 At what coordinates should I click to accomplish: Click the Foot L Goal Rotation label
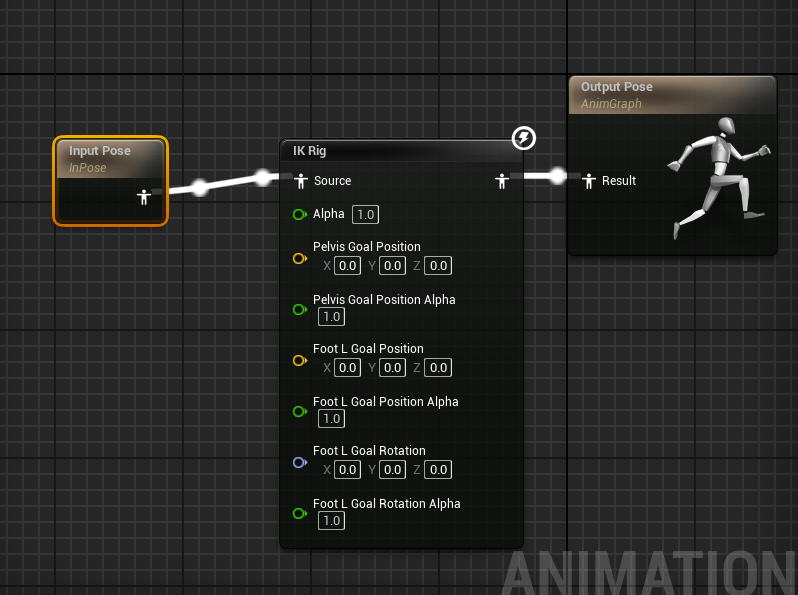(369, 450)
